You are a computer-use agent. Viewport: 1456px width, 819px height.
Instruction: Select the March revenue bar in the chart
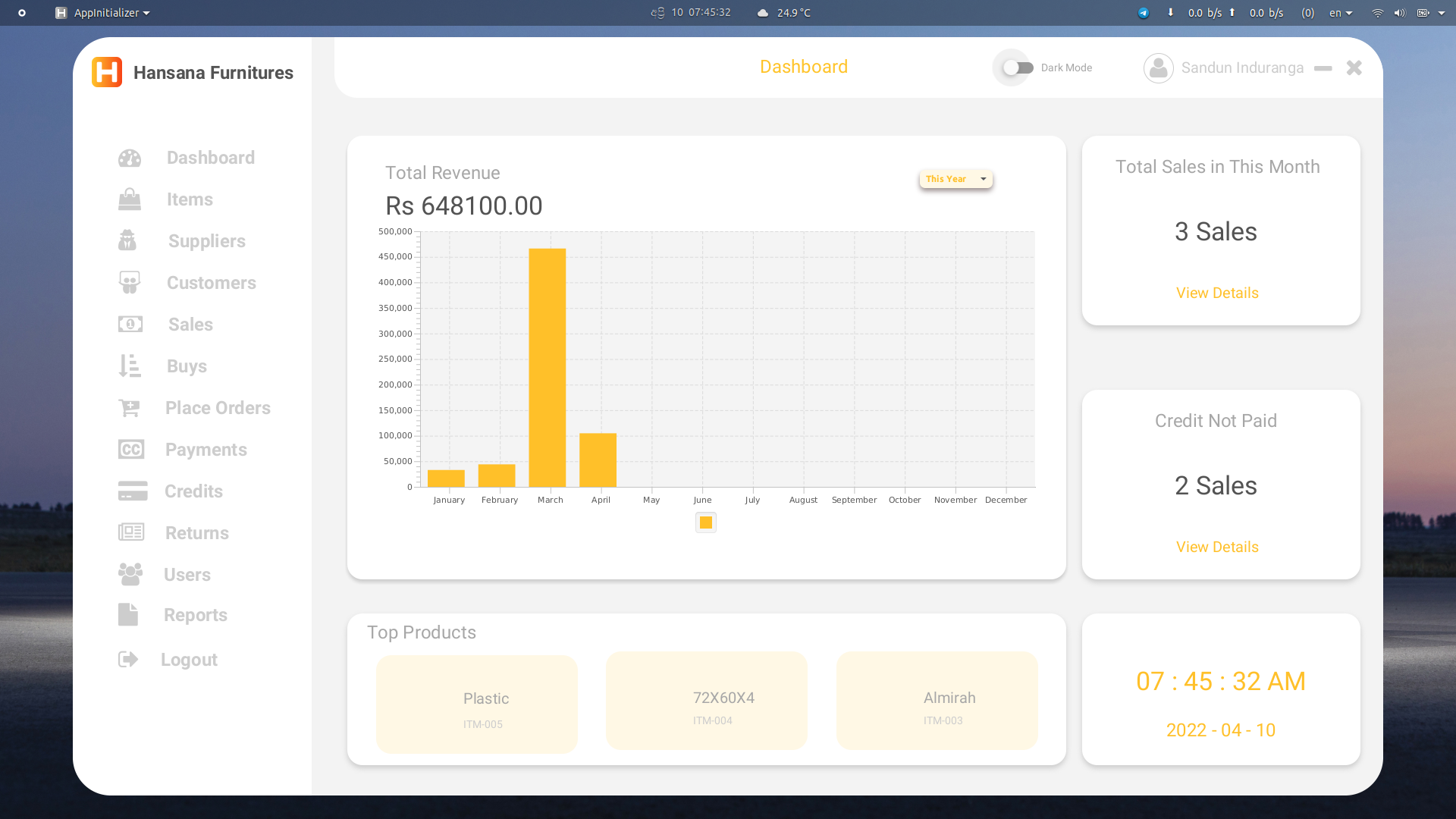pos(548,364)
